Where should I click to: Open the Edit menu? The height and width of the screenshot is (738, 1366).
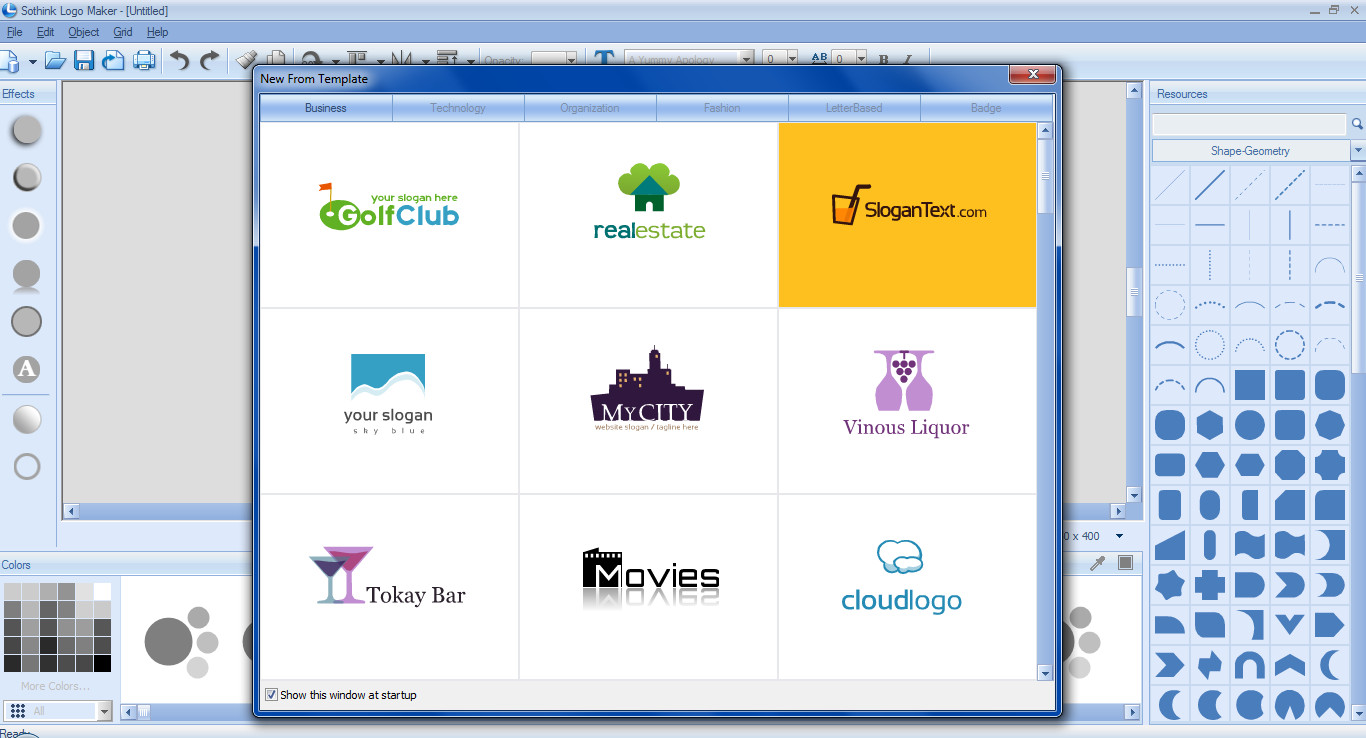[45, 32]
